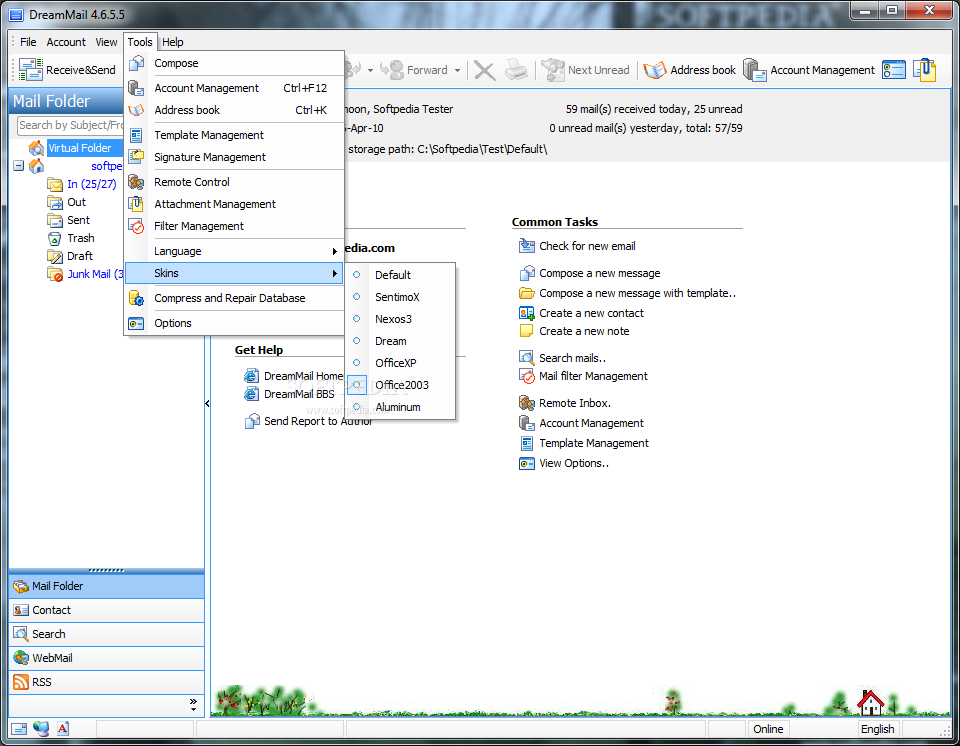This screenshot has width=960, height=746.
Task: Choose Compress and Repair Database
Action: point(234,298)
